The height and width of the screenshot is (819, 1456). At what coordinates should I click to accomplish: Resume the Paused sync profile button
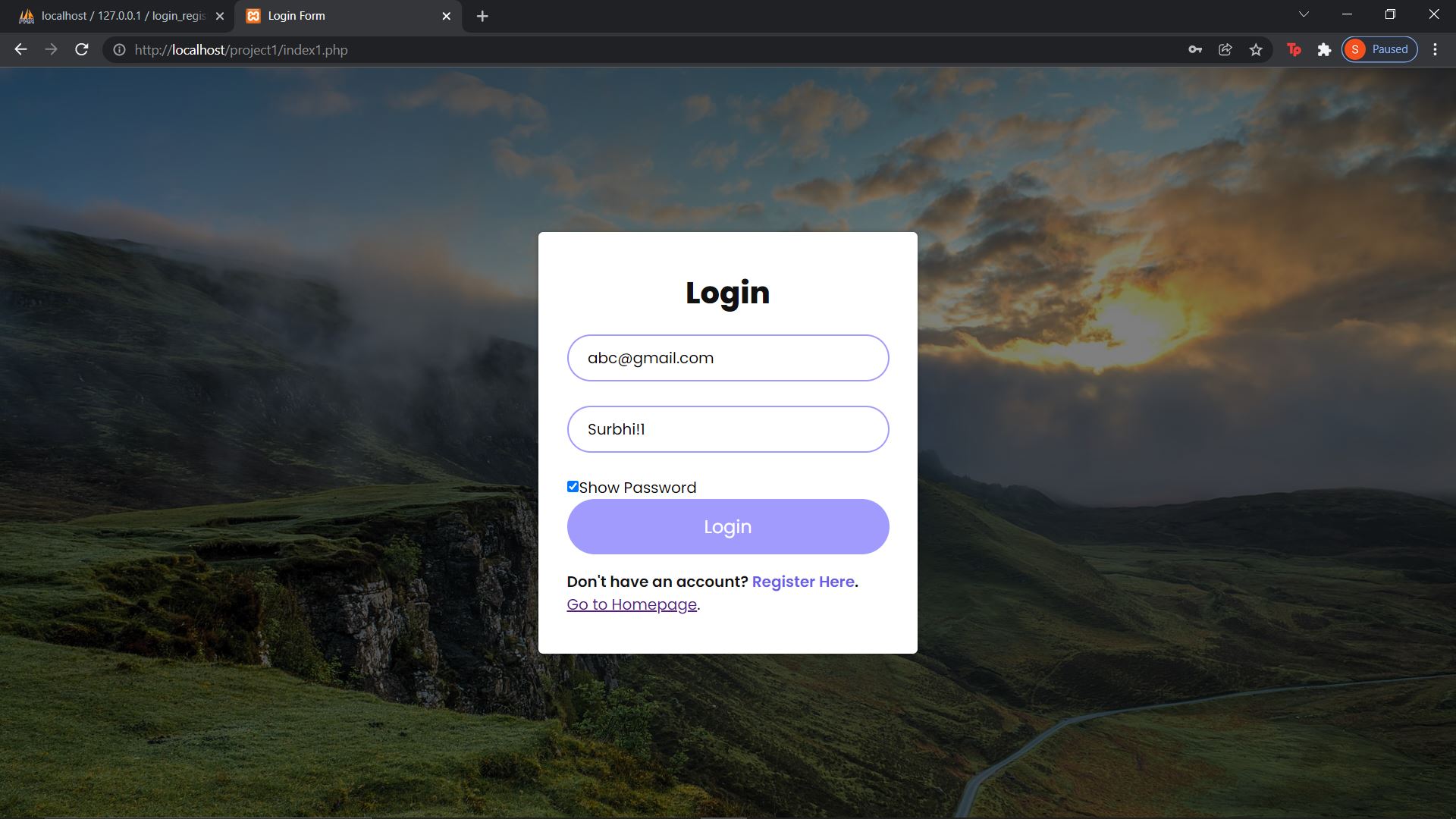(1379, 49)
